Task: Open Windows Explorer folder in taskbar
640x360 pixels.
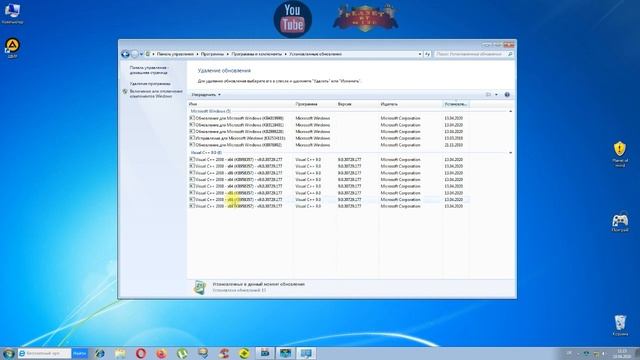Action: [x=120, y=353]
